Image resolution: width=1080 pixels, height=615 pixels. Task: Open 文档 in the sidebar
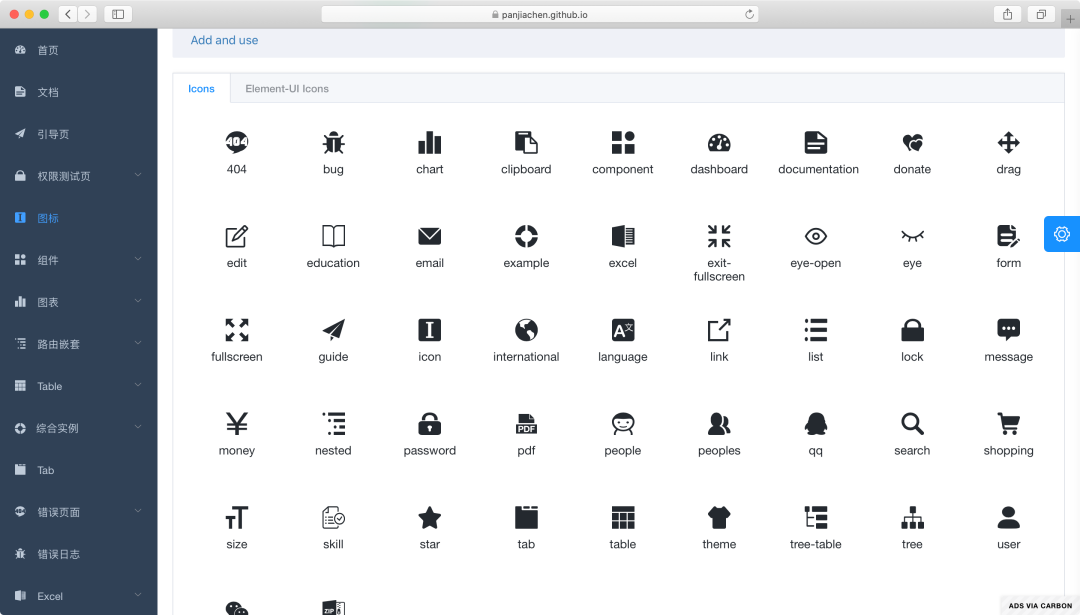tap(79, 92)
